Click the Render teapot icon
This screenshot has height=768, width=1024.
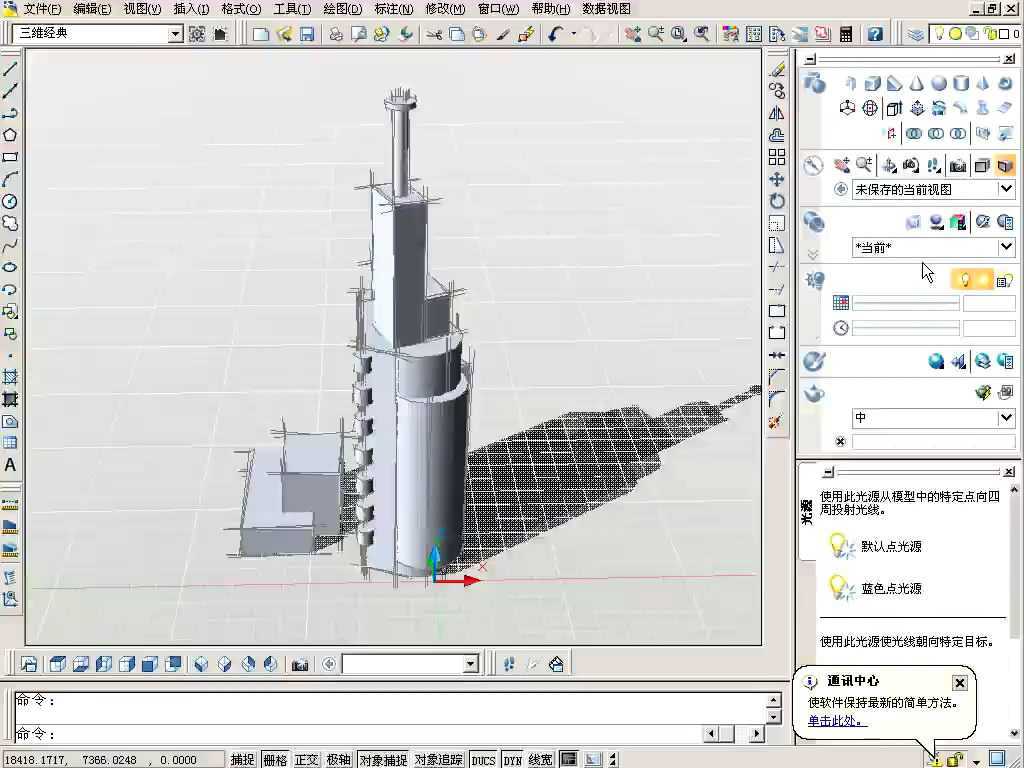(x=814, y=394)
